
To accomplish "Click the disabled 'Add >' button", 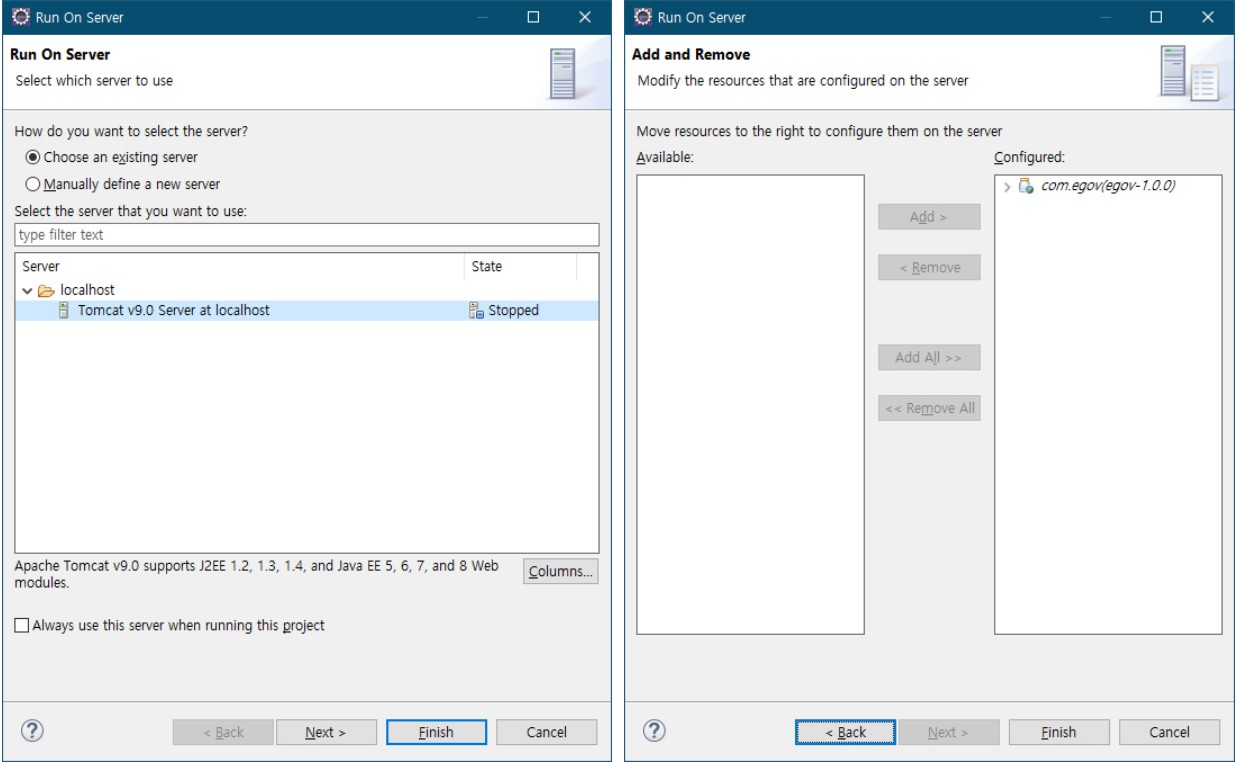I will click(929, 217).
